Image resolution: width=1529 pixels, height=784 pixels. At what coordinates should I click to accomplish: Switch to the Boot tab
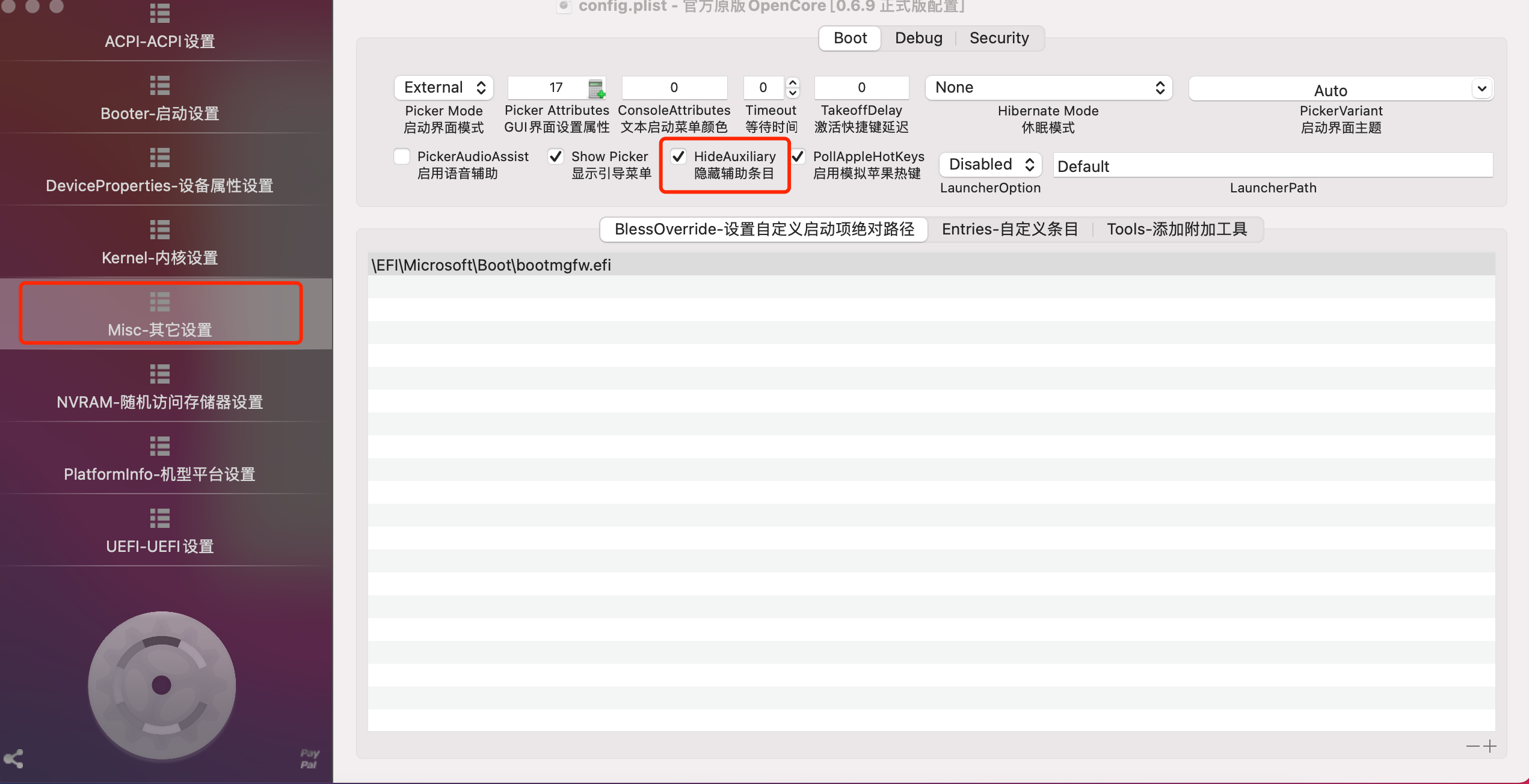850,38
